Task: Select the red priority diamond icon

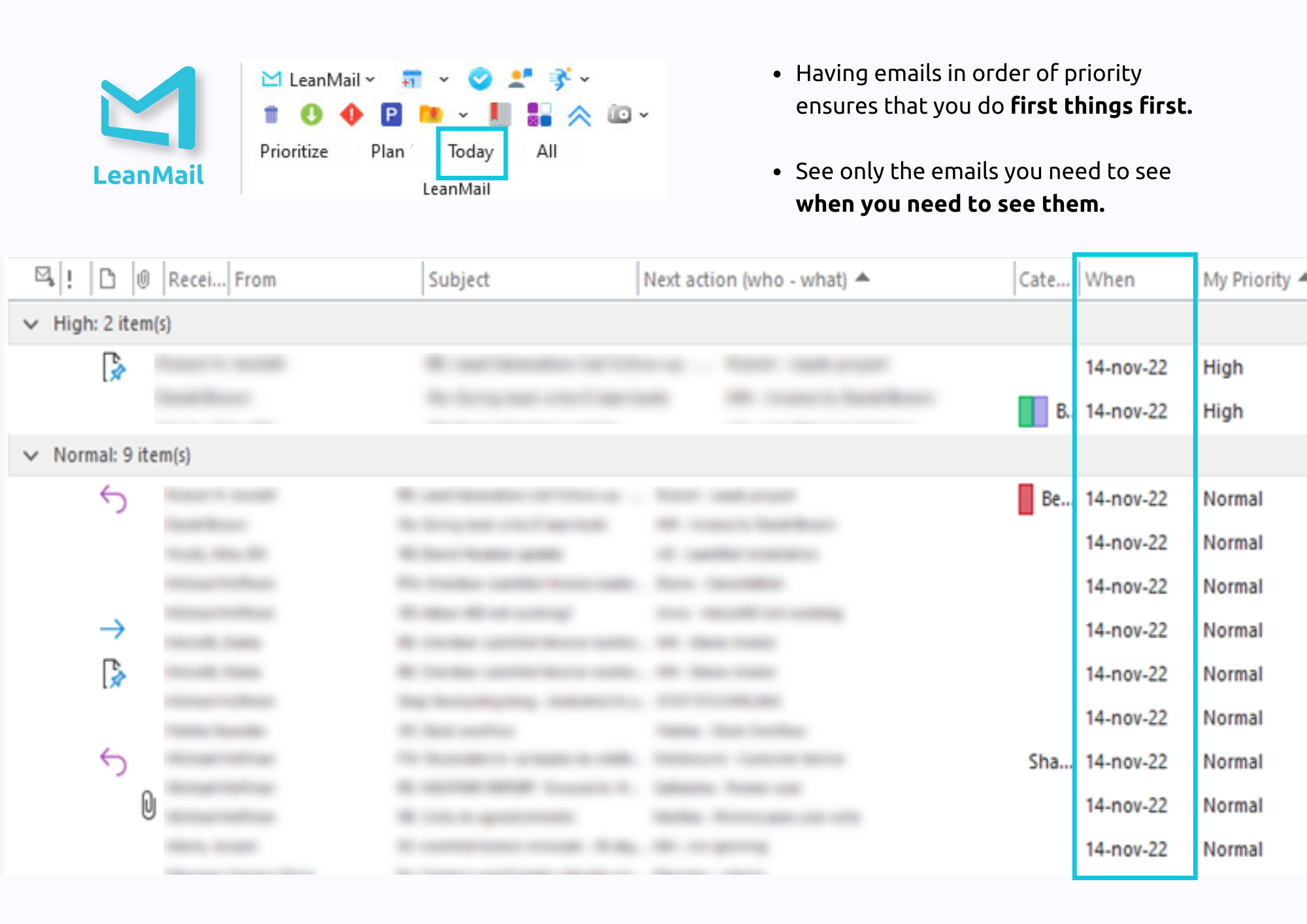Action: pyautogui.click(x=351, y=114)
